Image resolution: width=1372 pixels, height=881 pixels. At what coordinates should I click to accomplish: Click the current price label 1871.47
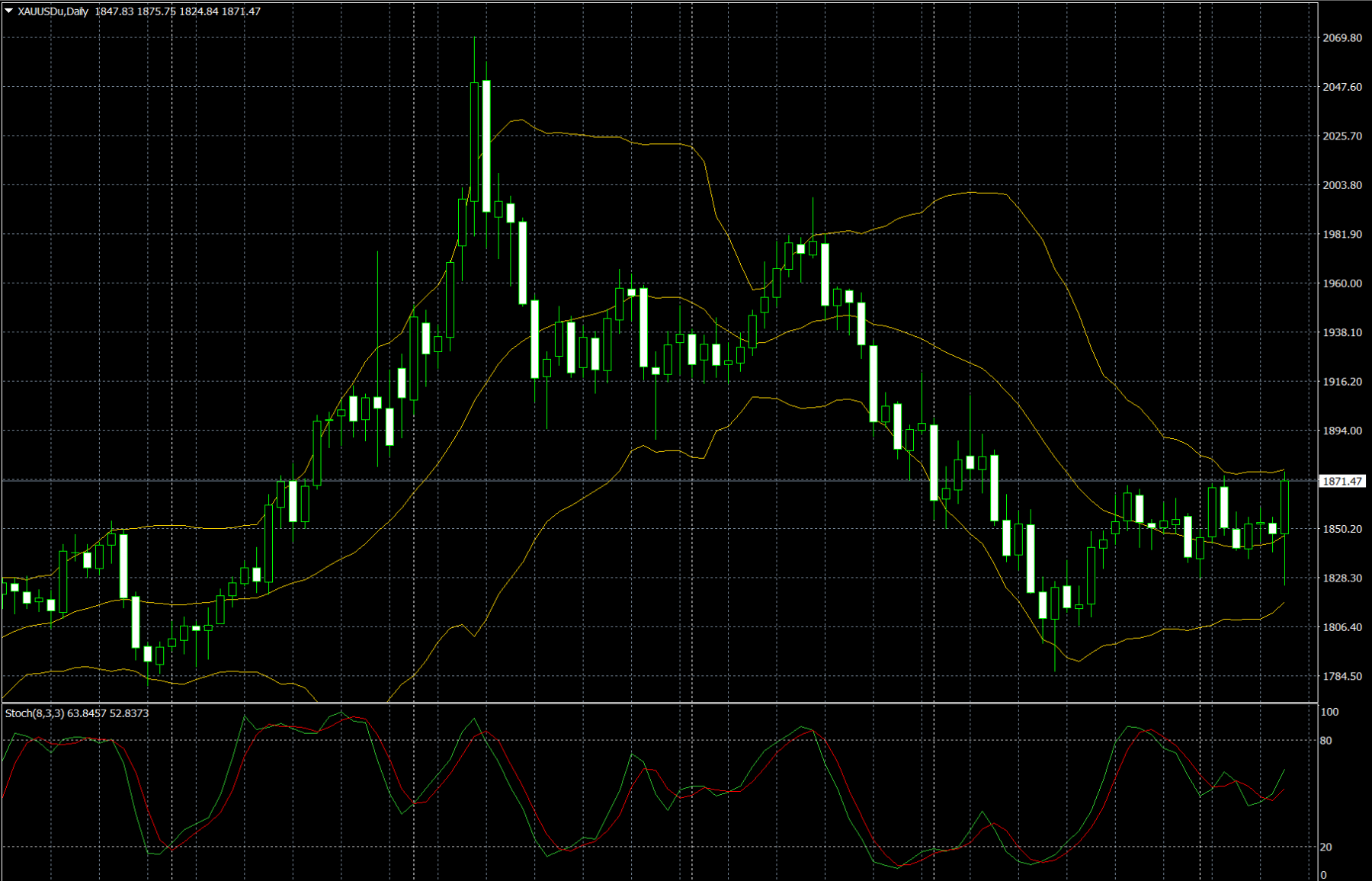click(x=1342, y=481)
